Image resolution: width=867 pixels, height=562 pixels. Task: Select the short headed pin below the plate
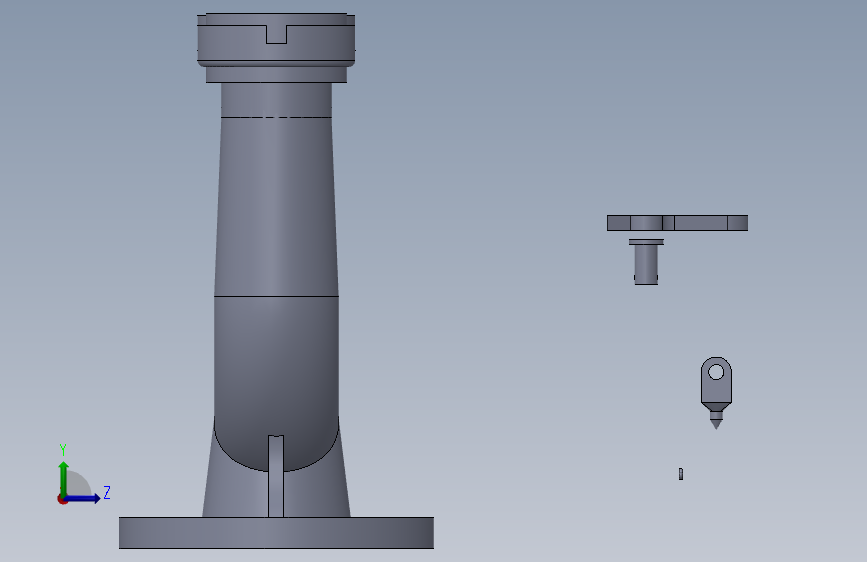click(x=646, y=262)
